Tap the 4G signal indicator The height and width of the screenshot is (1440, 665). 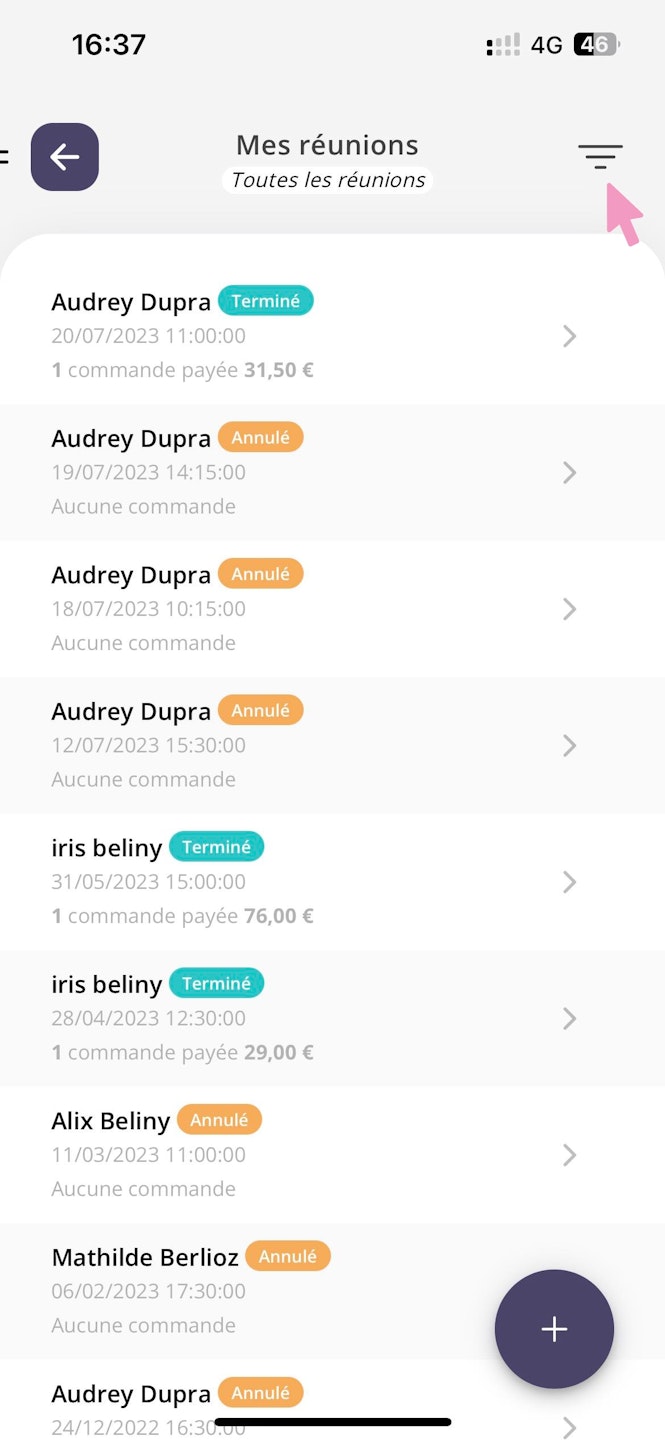546,45
